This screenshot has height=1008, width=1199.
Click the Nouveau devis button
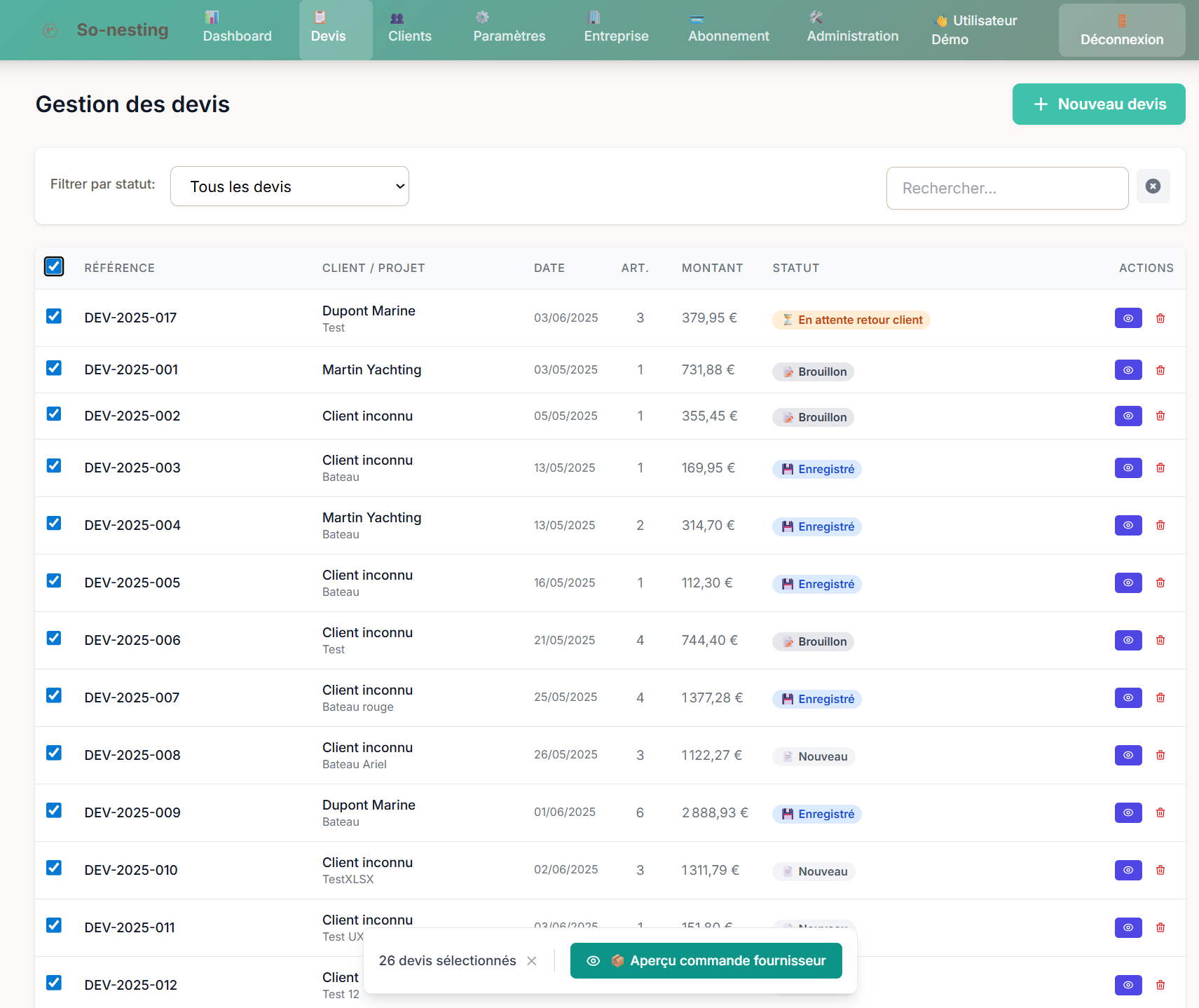click(1098, 104)
